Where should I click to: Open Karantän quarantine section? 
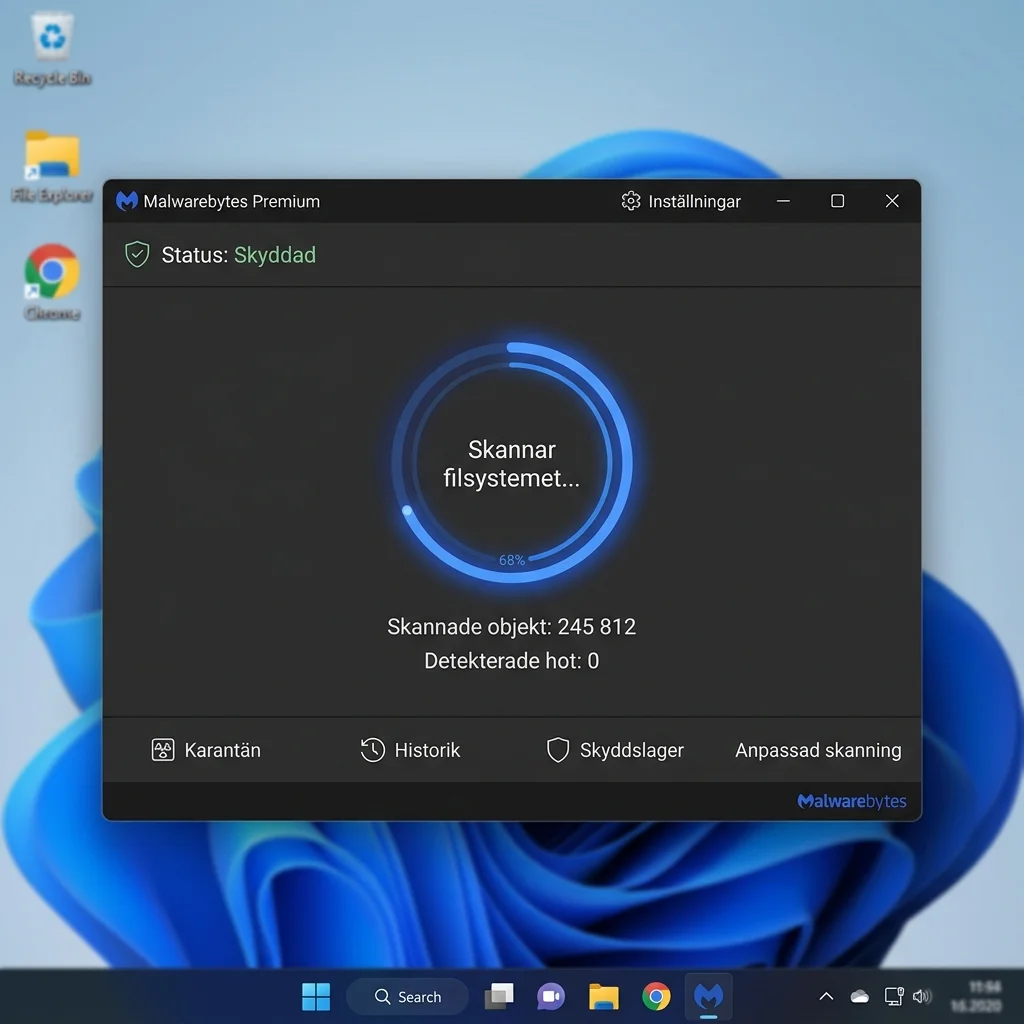[x=206, y=750]
